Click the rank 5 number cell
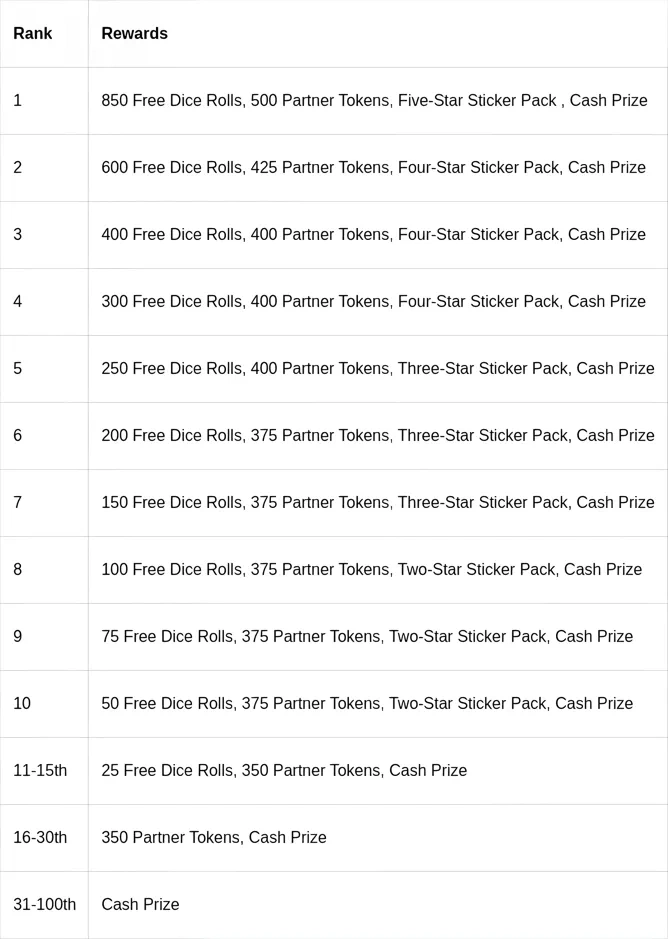Image resolution: width=668 pixels, height=939 pixels. pos(18,369)
